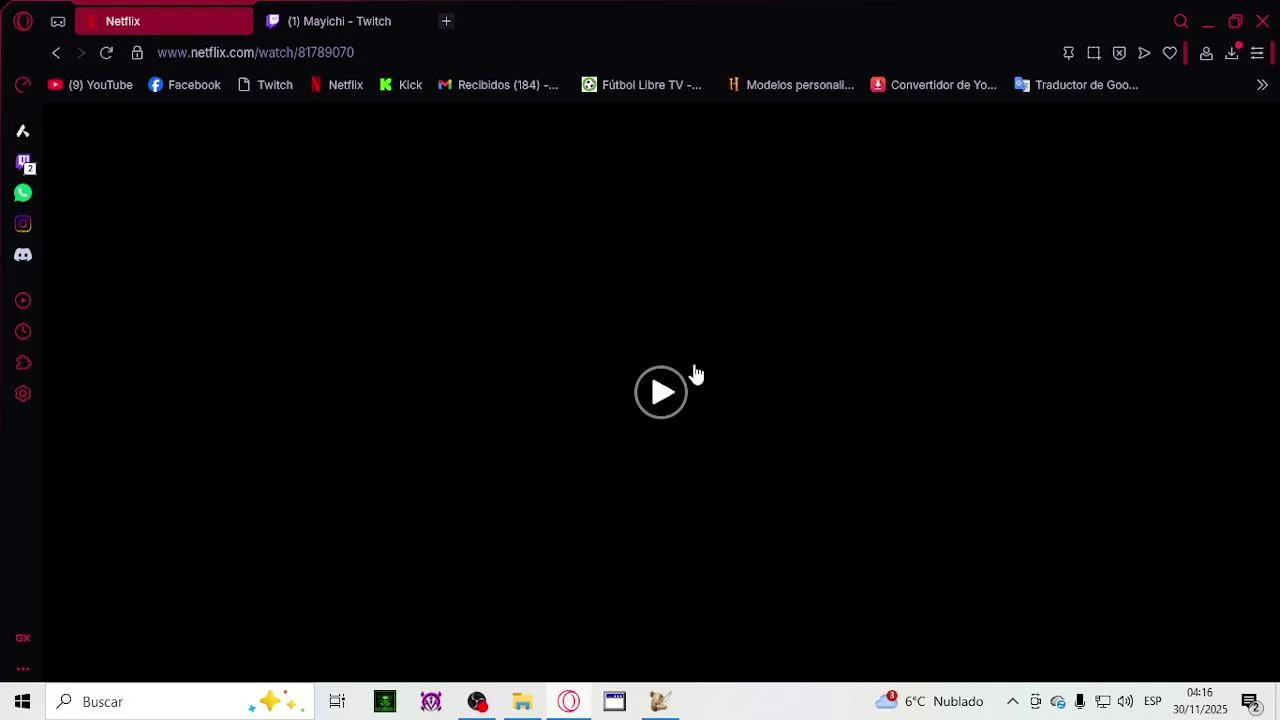Open a new tab
This screenshot has height=720, width=1280.
pyautogui.click(x=446, y=21)
